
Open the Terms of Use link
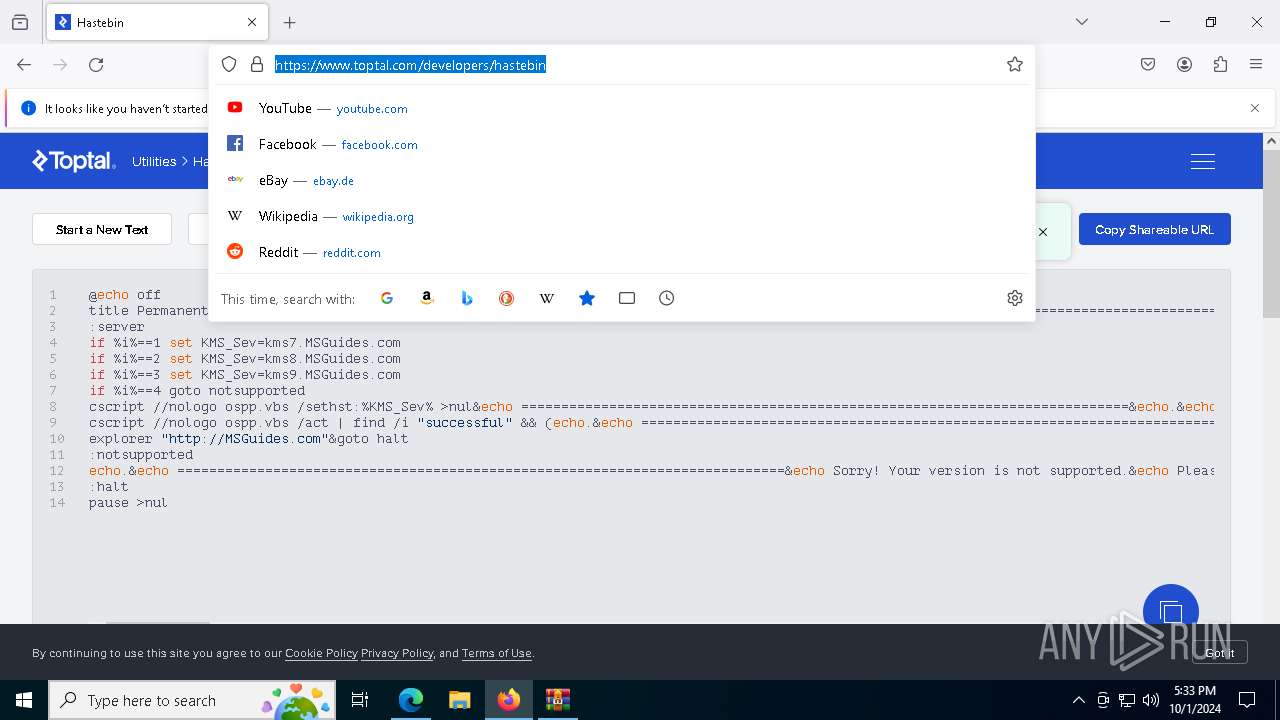pos(497,653)
